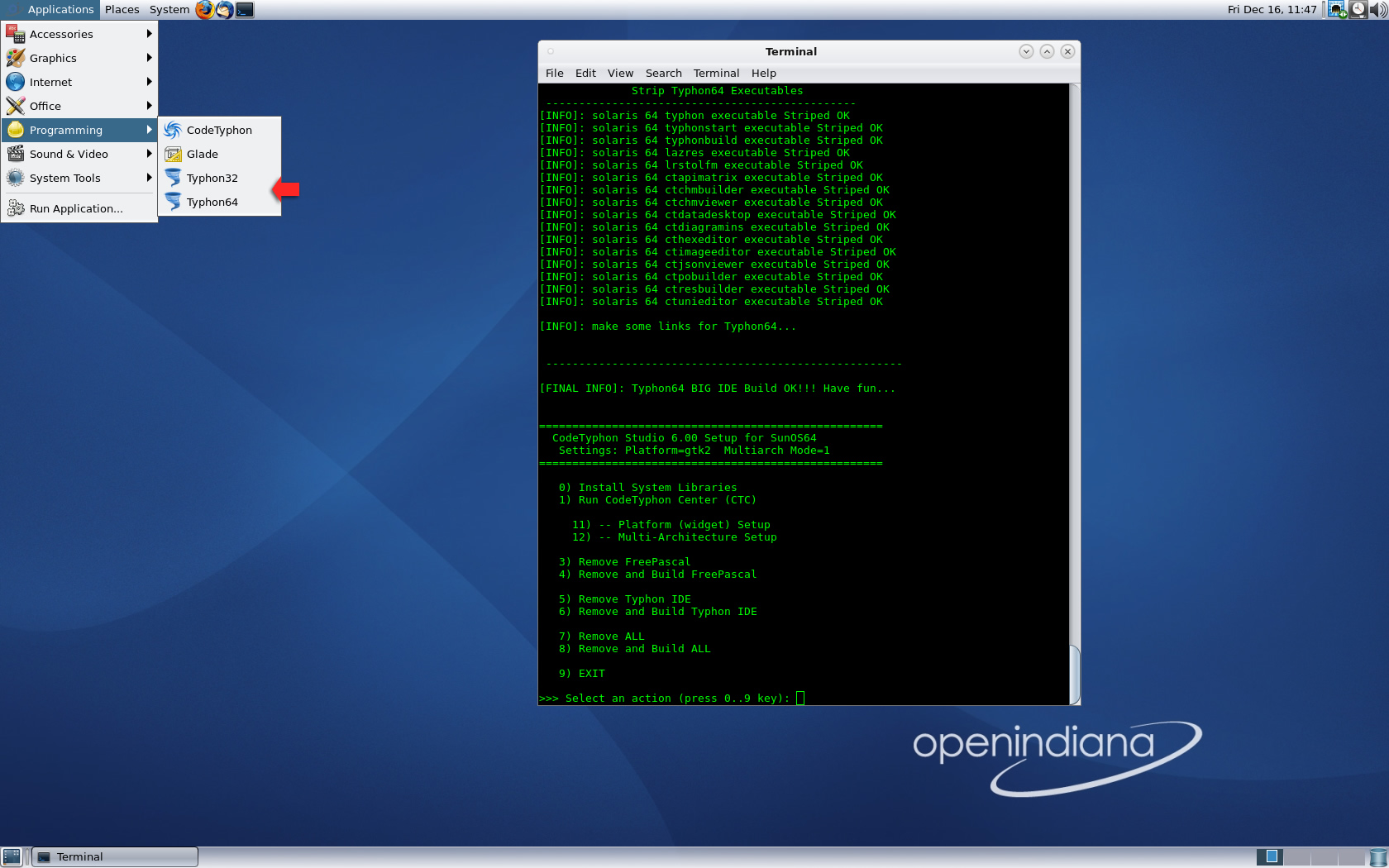Viewport: 1389px width, 868px height.
Task: Activate the Terminal button in the taskbar
Action: 115,856
